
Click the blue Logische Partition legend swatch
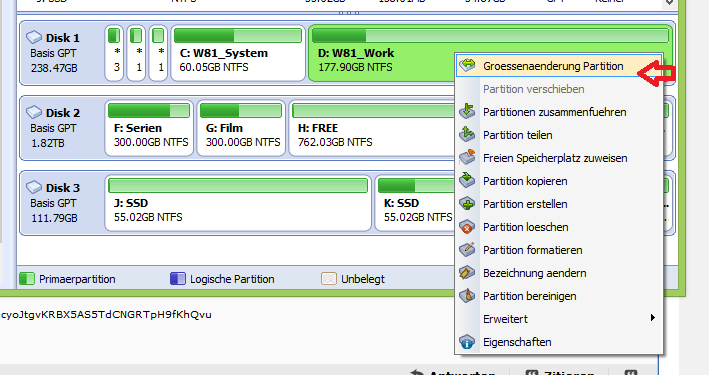click(178, 279)
